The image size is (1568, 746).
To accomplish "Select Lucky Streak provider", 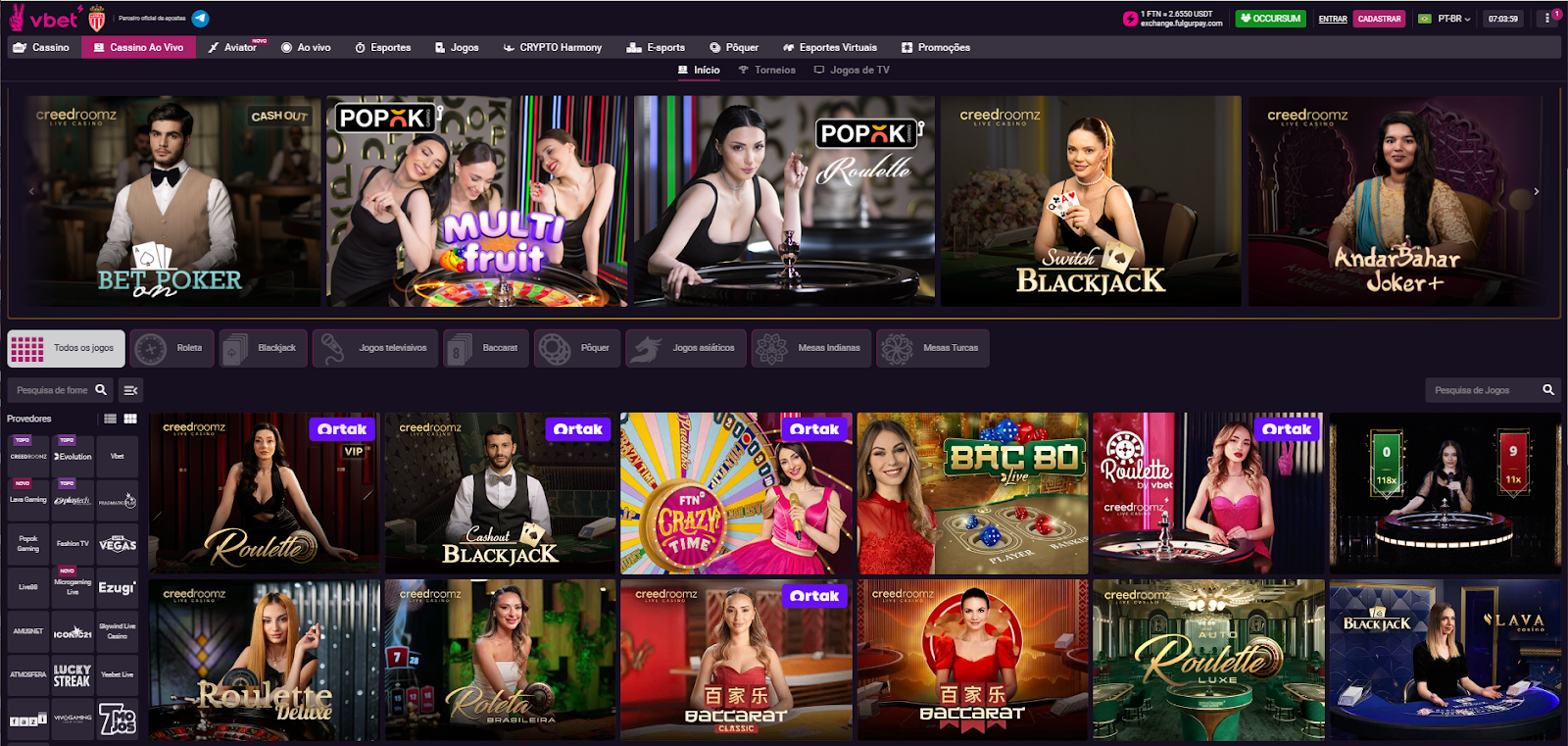I will click(x=73, y=674).
